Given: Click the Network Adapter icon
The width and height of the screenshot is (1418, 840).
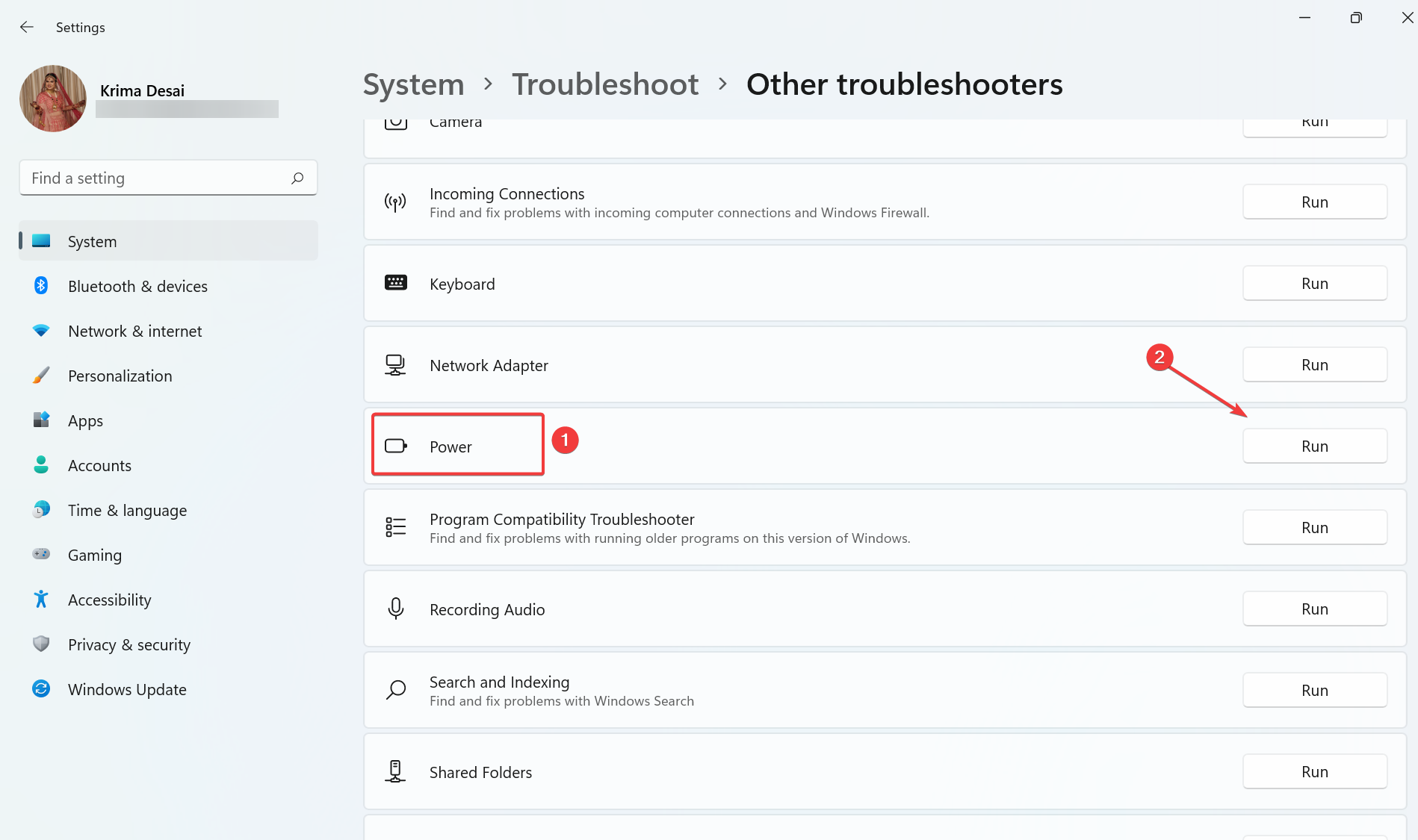Looking at the screenshot, I should [x=395, y=365].
